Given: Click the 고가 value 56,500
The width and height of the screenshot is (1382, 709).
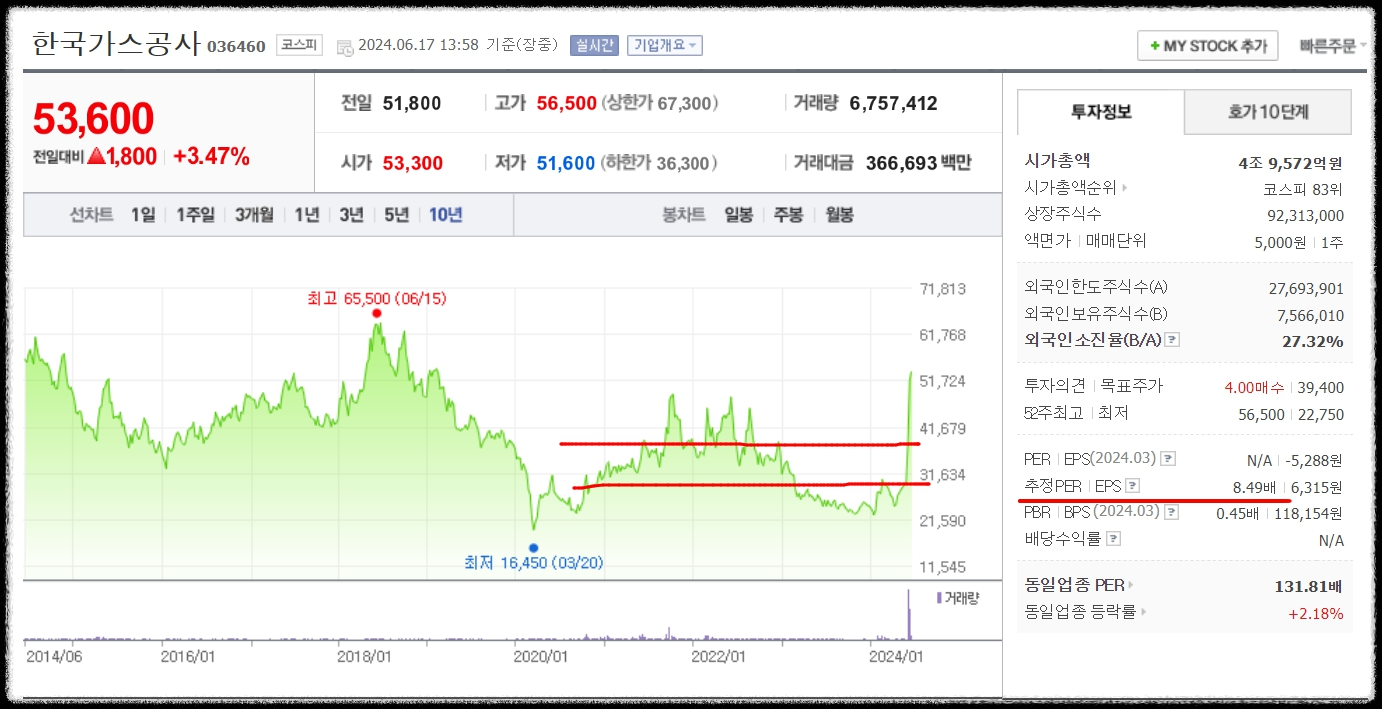Looking at the screenshot, I should pos(566,103).
